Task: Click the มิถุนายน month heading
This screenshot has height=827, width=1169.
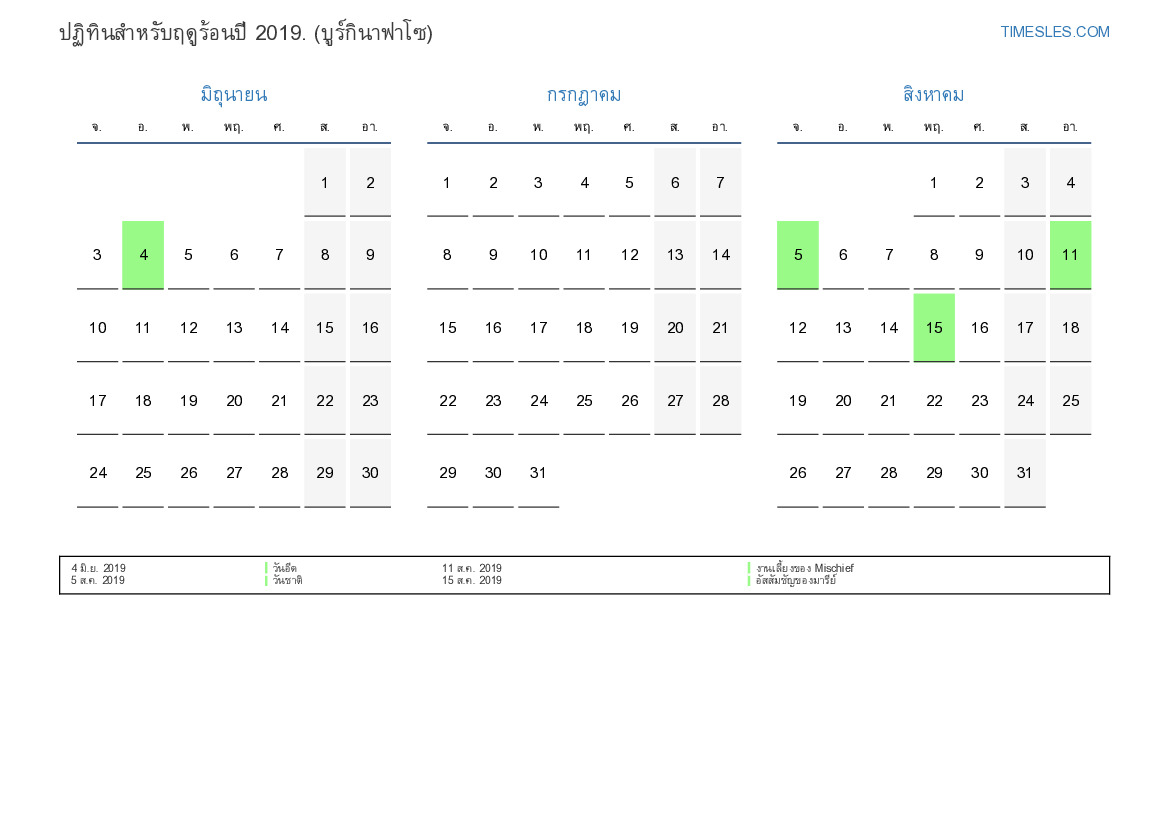Action: 233,95
